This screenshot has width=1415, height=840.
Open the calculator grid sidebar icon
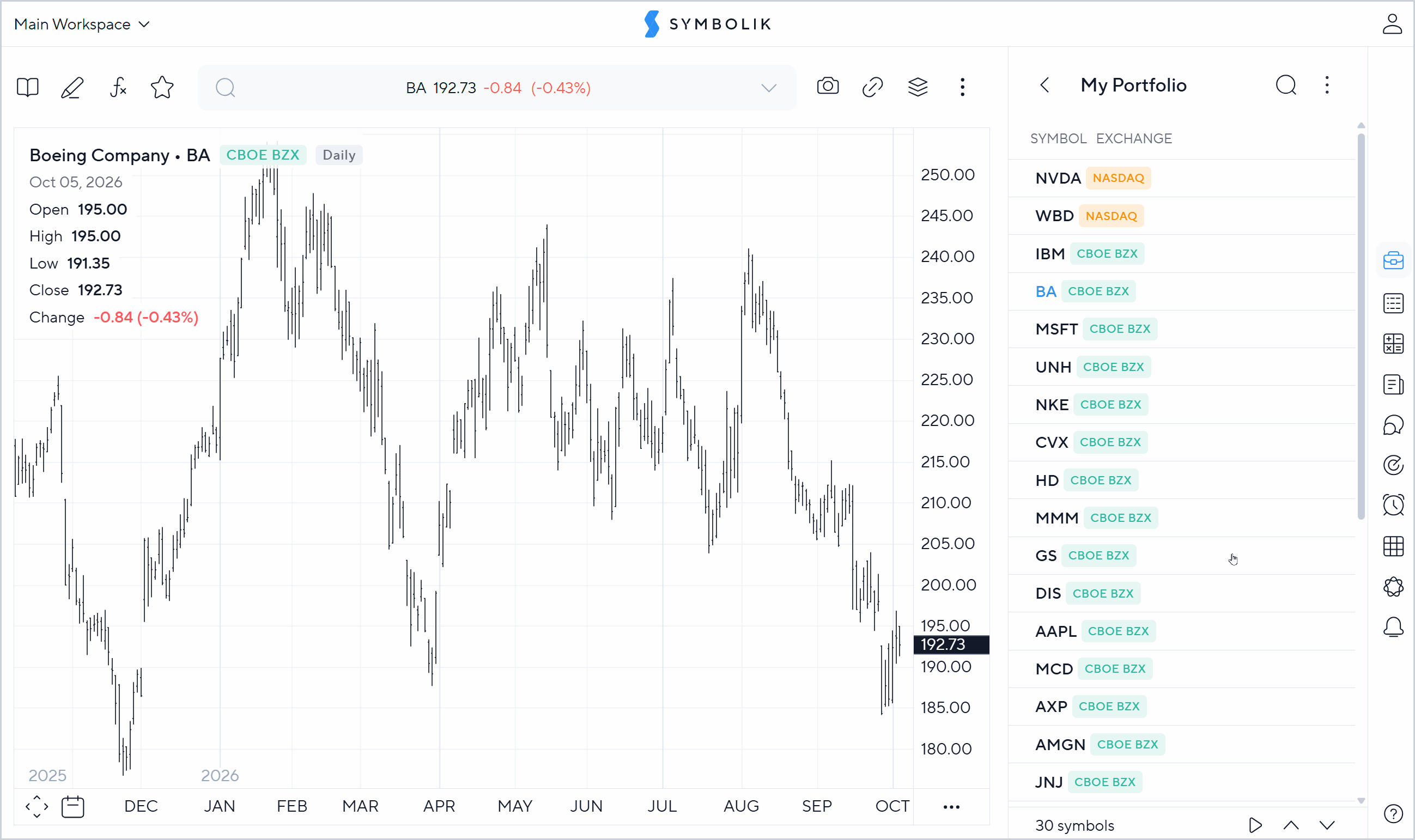click(x=1393, y=344)
